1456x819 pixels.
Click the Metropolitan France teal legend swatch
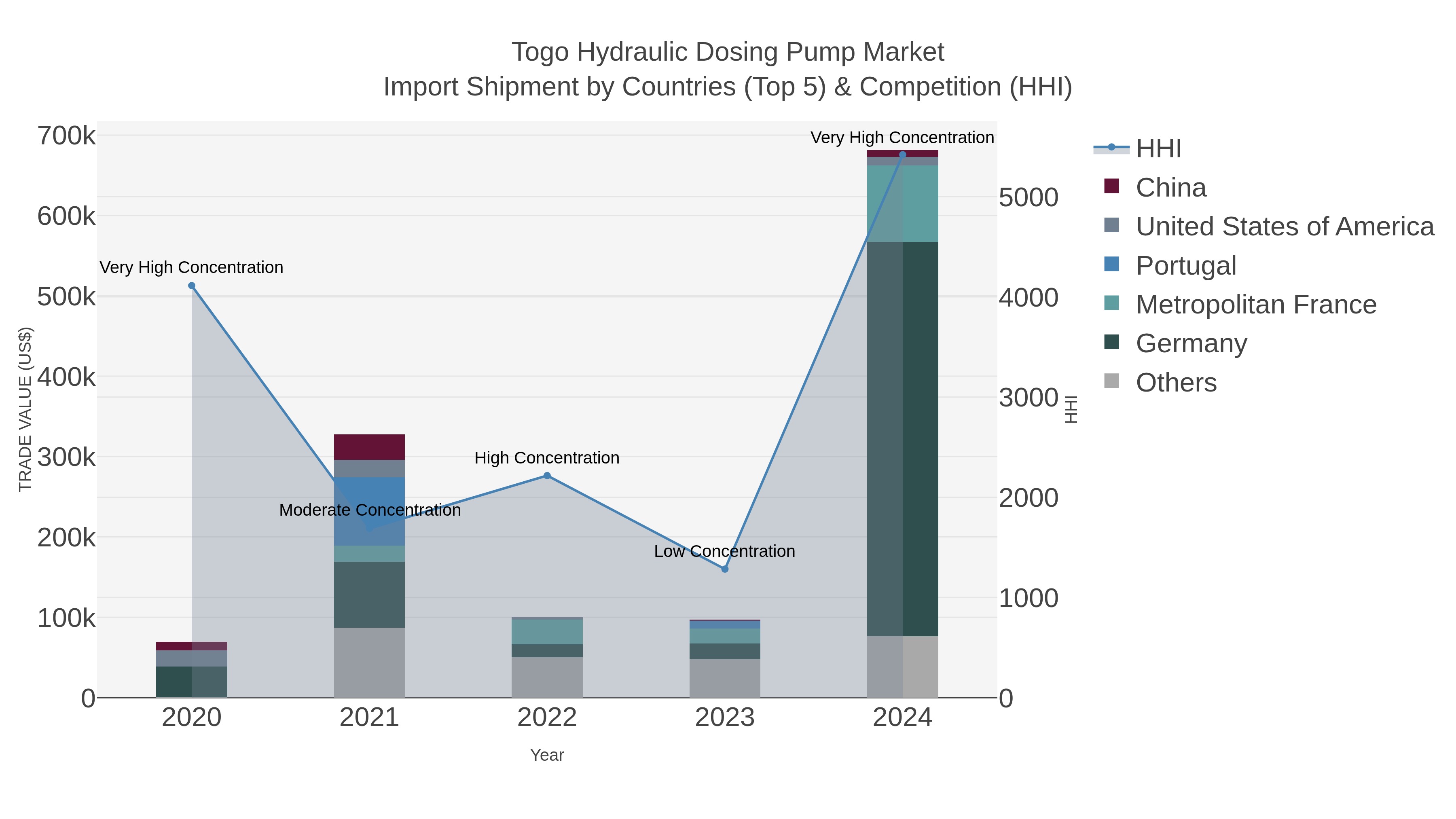pos(1111,303)
